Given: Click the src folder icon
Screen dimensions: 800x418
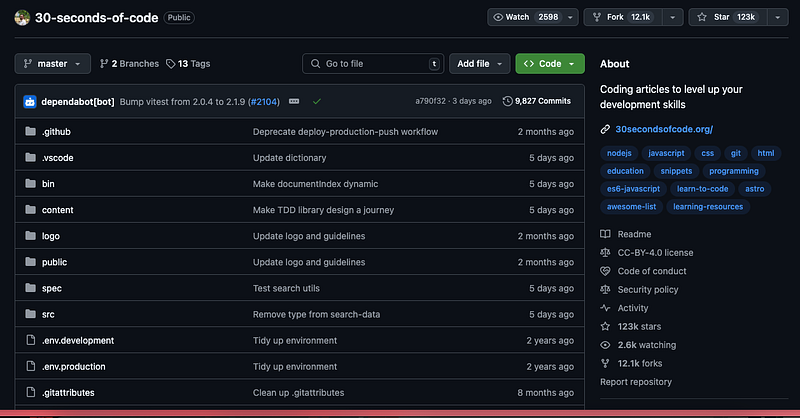Looking at the screenshot, I should point(31,313).
